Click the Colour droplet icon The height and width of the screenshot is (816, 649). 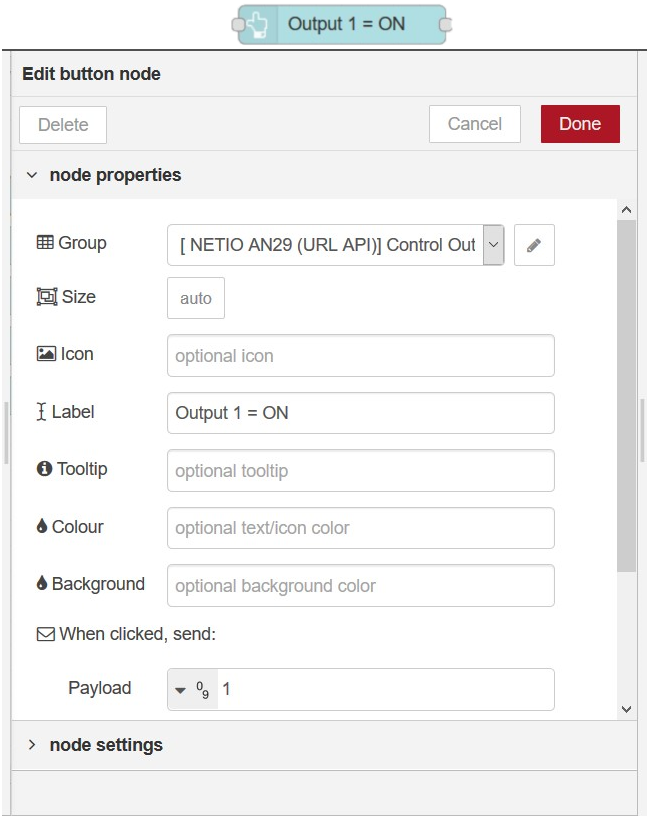click(x=42, y=526)
